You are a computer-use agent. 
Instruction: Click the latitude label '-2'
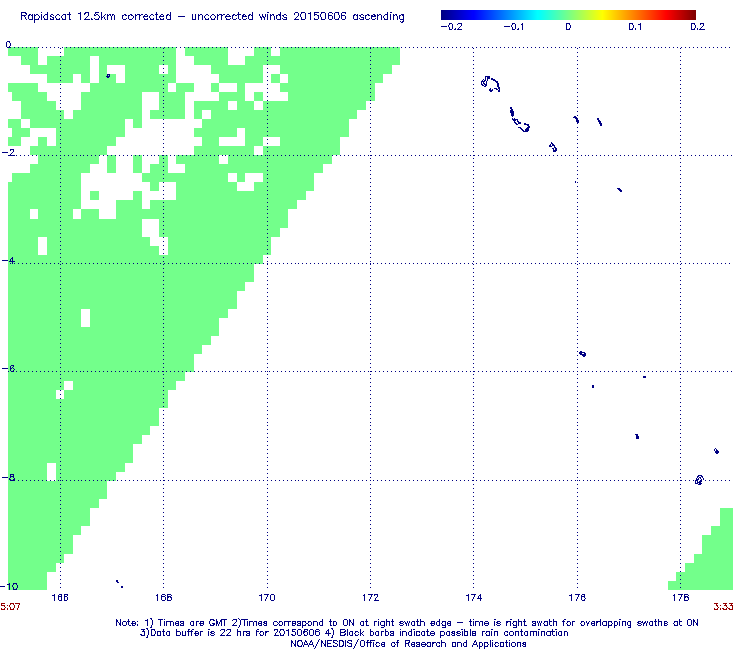point(8,152)
